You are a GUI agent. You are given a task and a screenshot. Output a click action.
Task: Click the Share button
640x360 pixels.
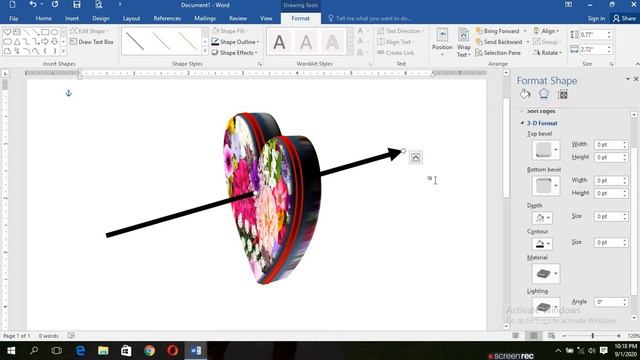click(624, 18)
